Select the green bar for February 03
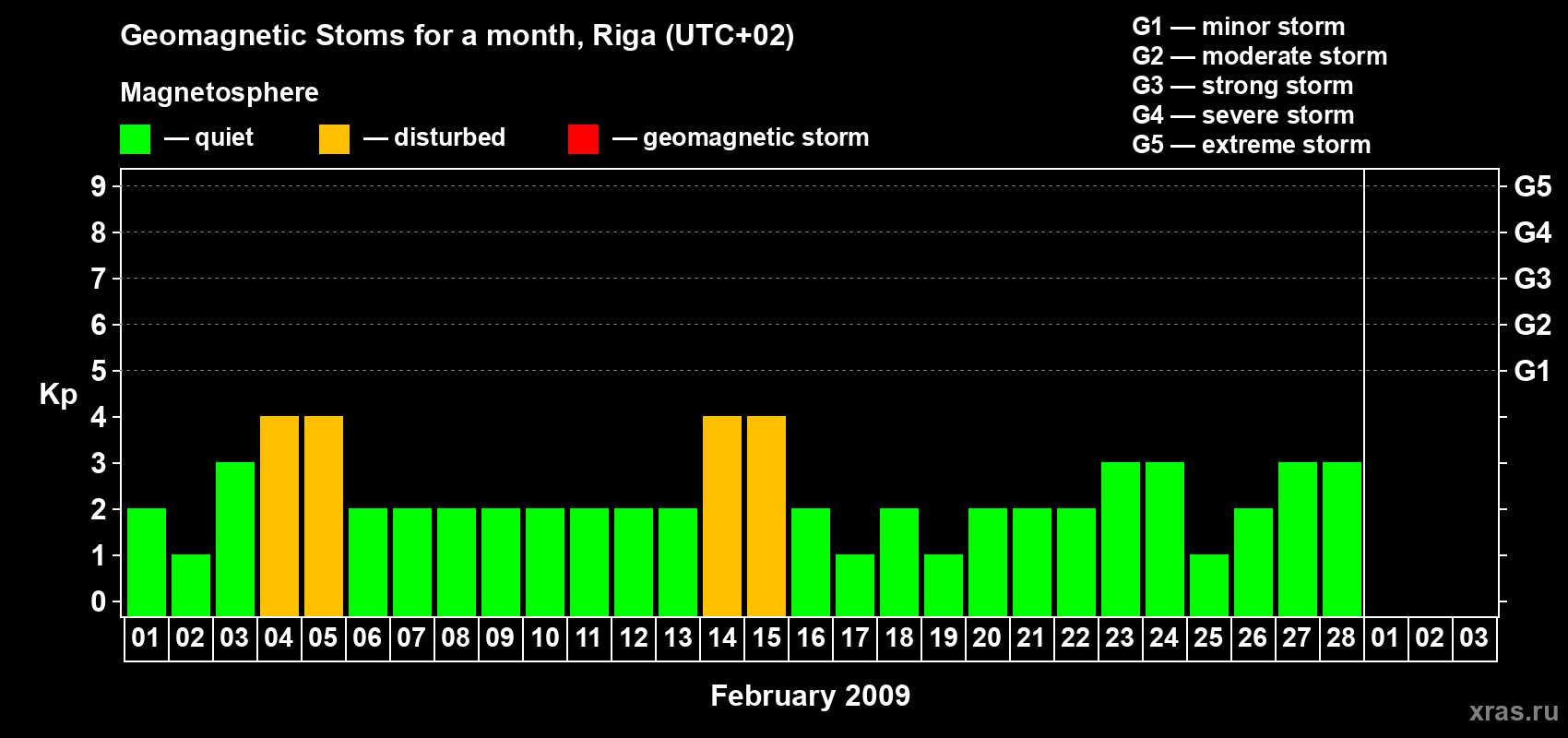This screenshot has height=738, width=1568. pos(235,539)
